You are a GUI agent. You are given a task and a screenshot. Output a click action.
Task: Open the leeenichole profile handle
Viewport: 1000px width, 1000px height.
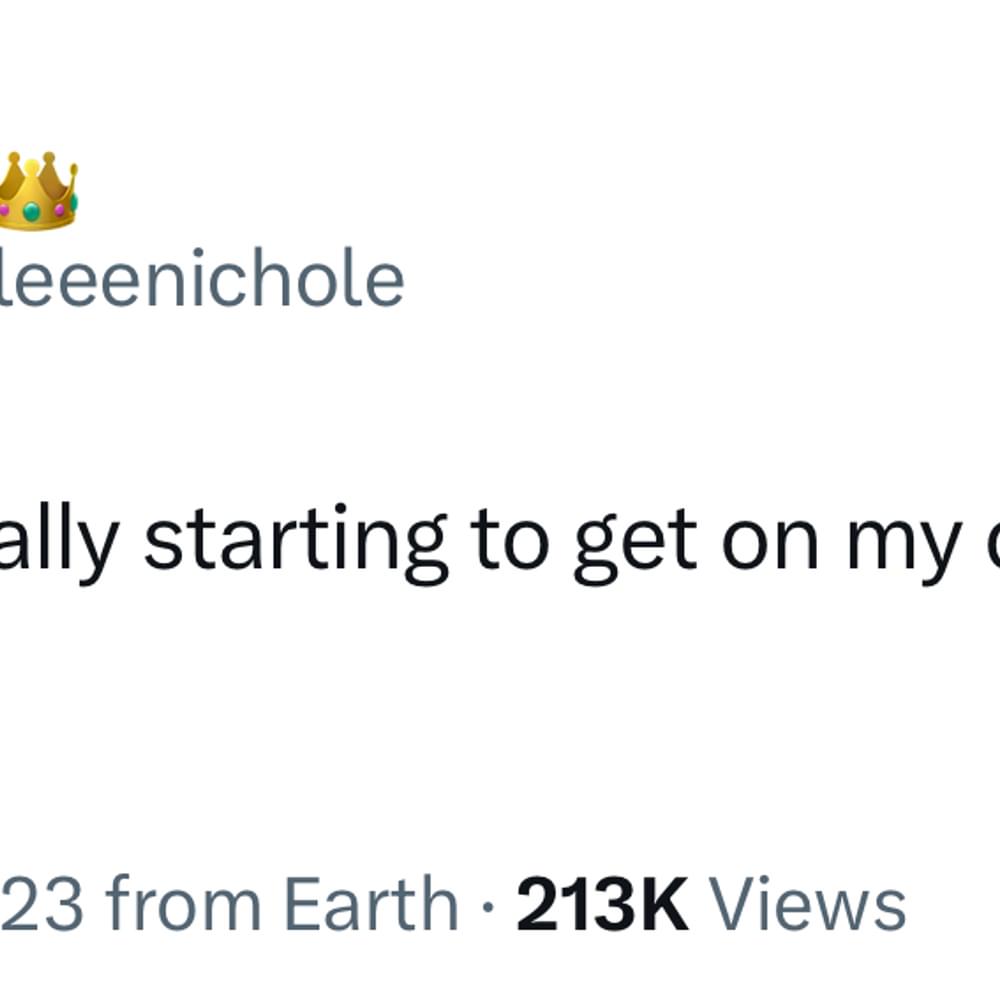pos(202,279)
